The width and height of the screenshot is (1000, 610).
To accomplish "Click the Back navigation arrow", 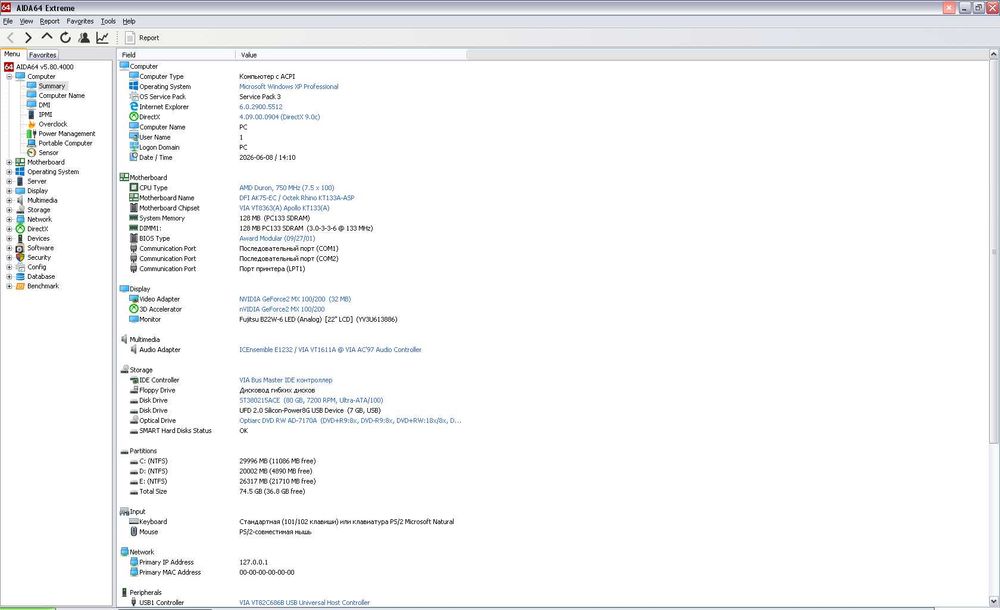I will tap(10, 38).
